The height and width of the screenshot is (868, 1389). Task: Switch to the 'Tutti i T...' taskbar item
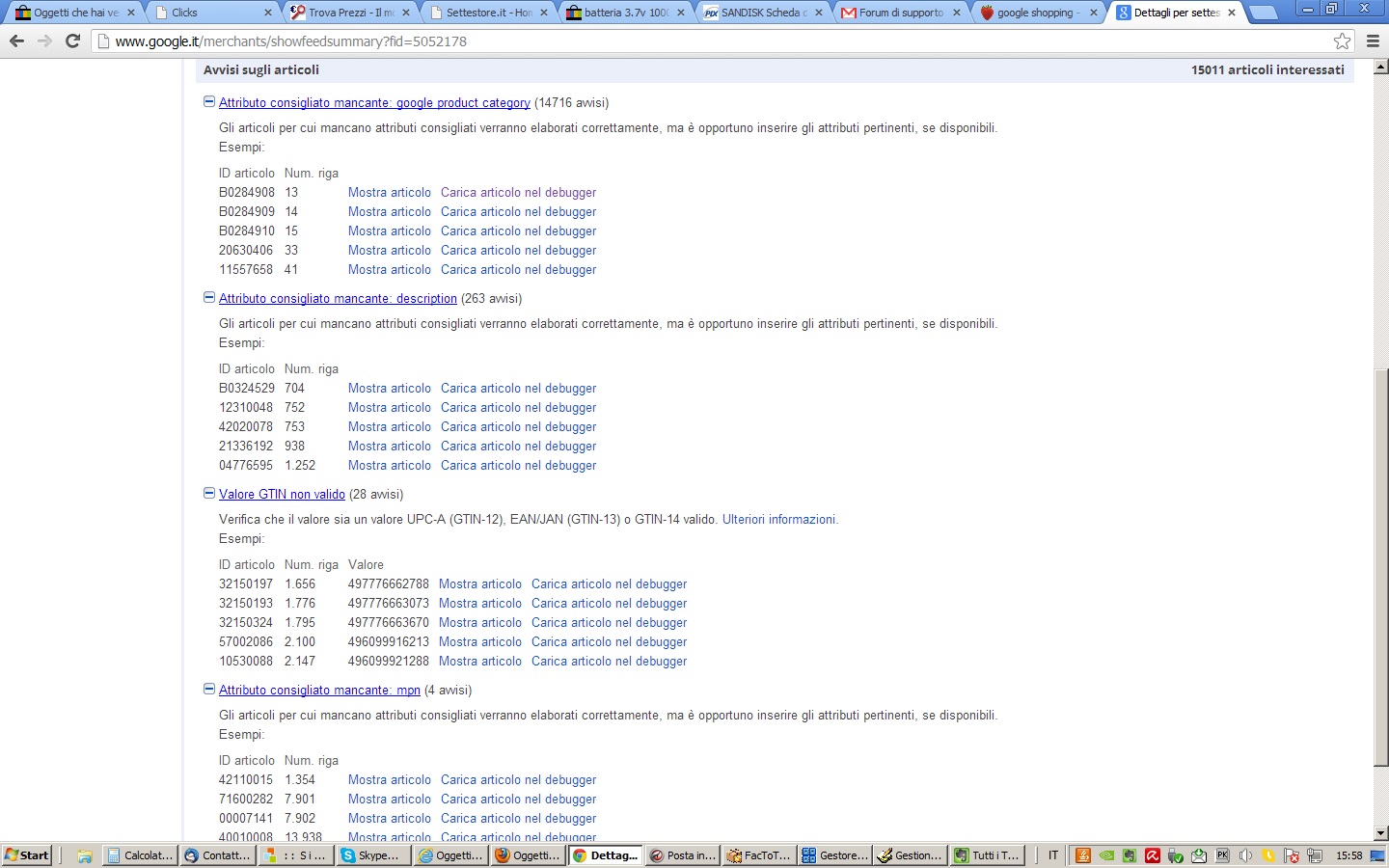987,855
